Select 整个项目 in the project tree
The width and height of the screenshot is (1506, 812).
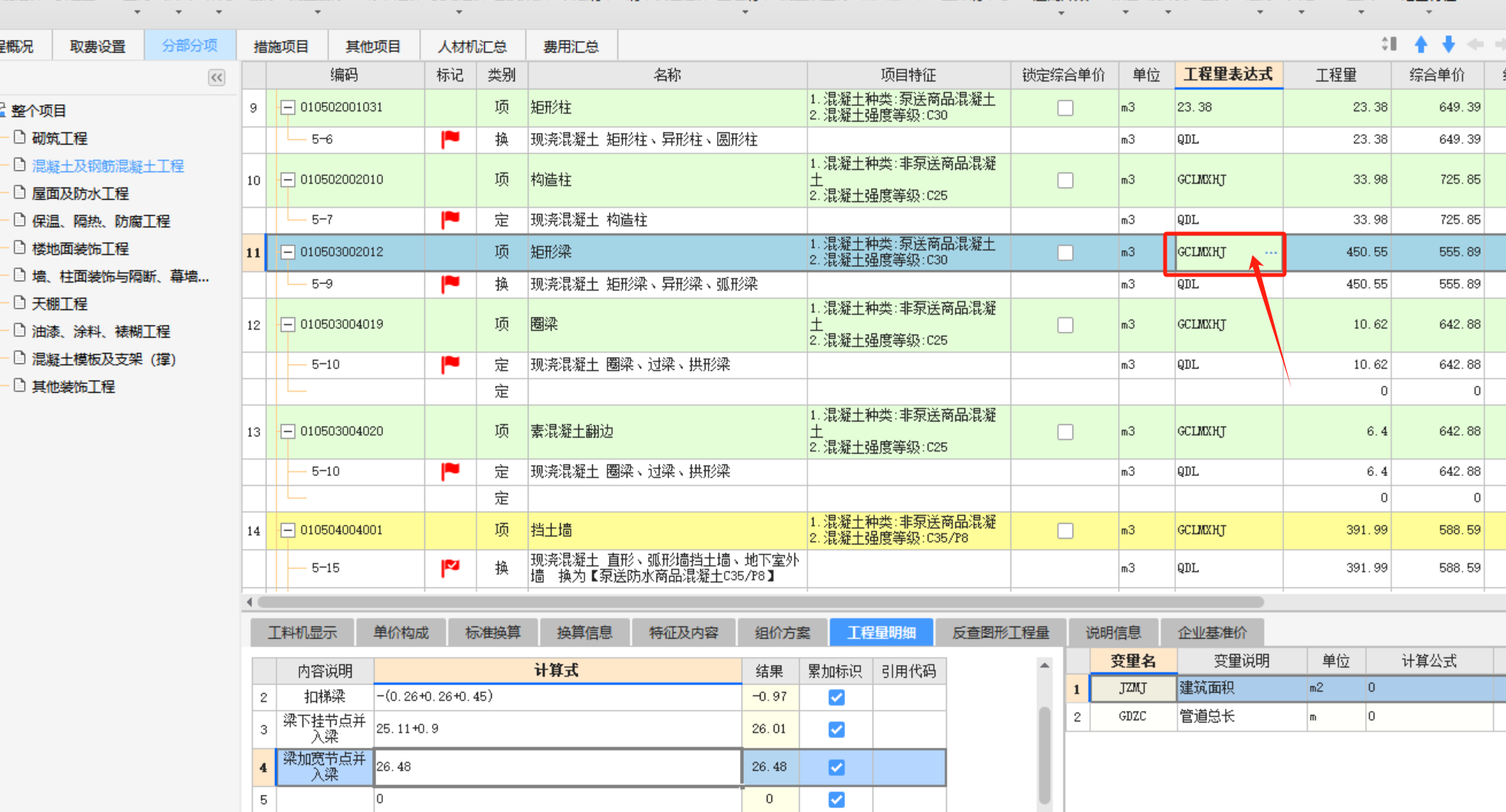tap(39, 111)
